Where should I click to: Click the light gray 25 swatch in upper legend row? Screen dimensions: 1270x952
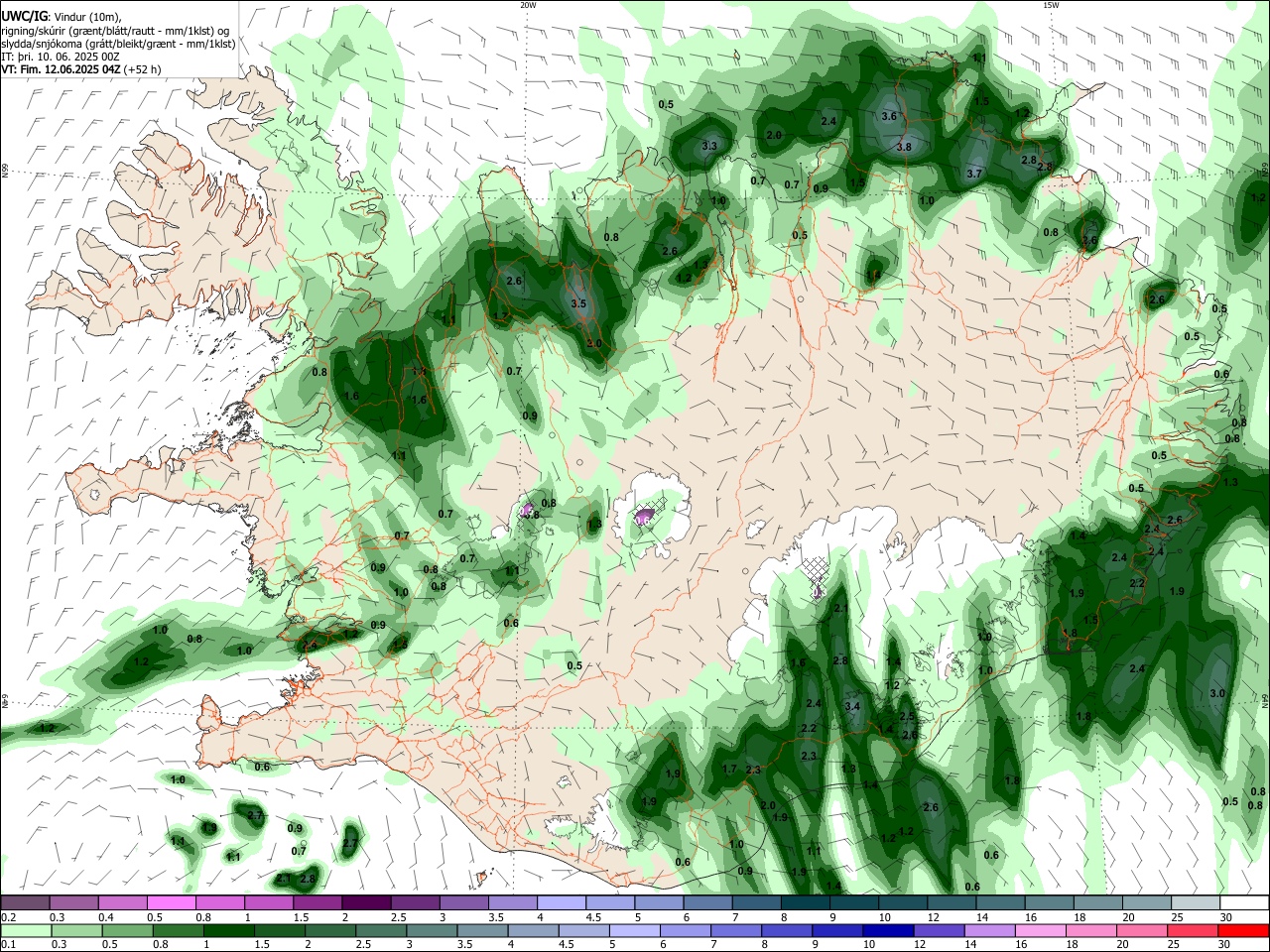1195,903
